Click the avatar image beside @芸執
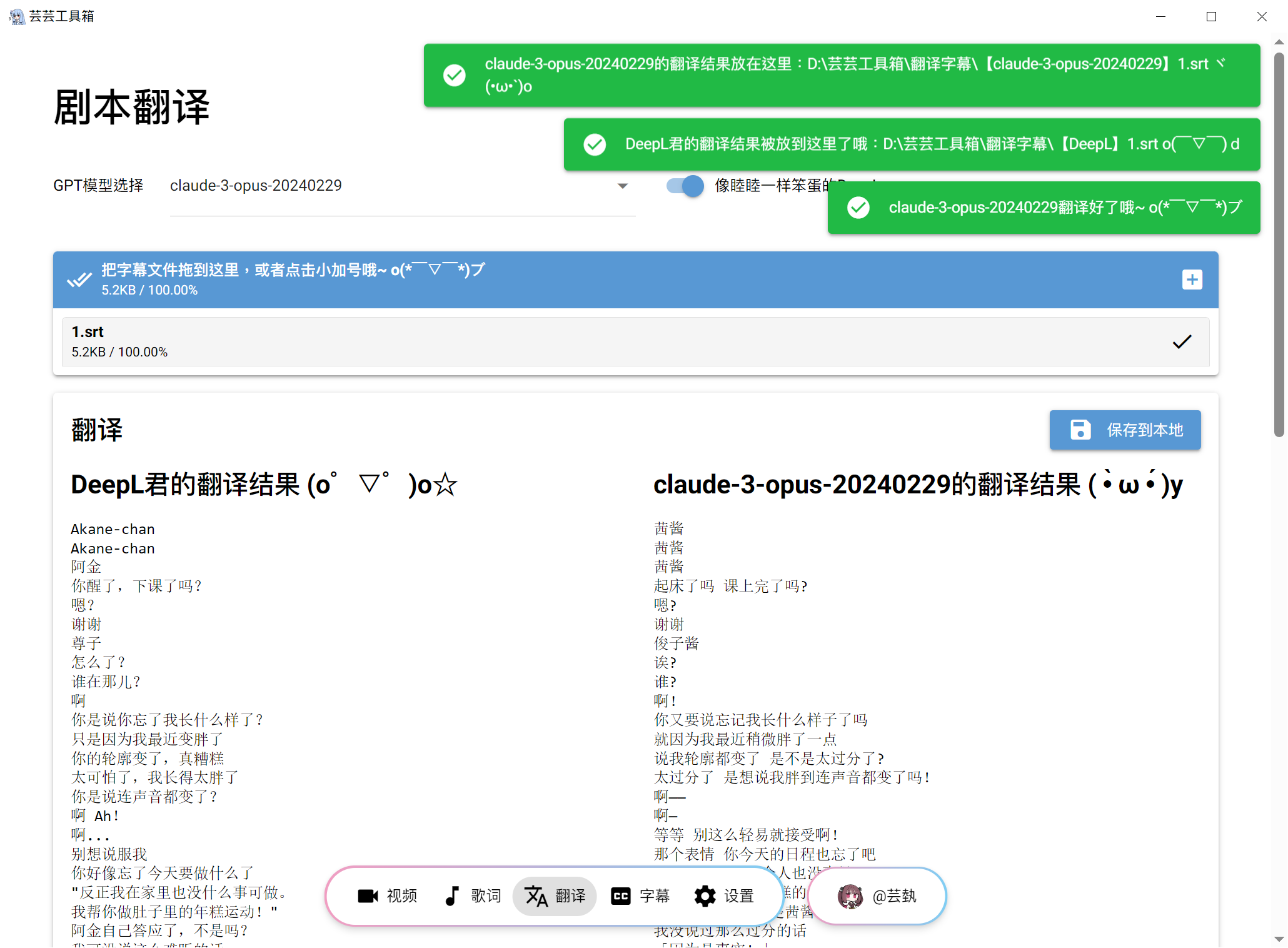Viewport: 1288px width, 948px height. [850, 896]
